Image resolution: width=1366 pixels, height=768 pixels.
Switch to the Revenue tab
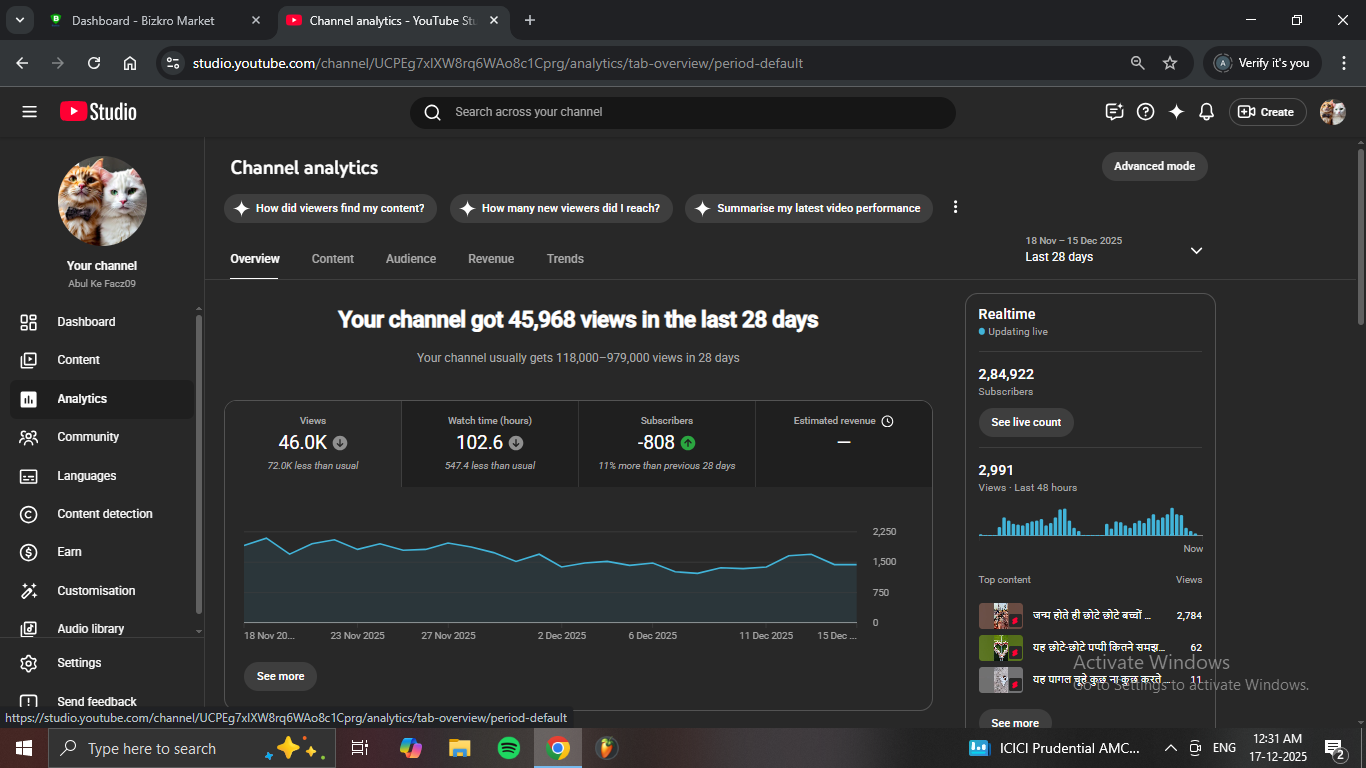[x=491, y=259]
